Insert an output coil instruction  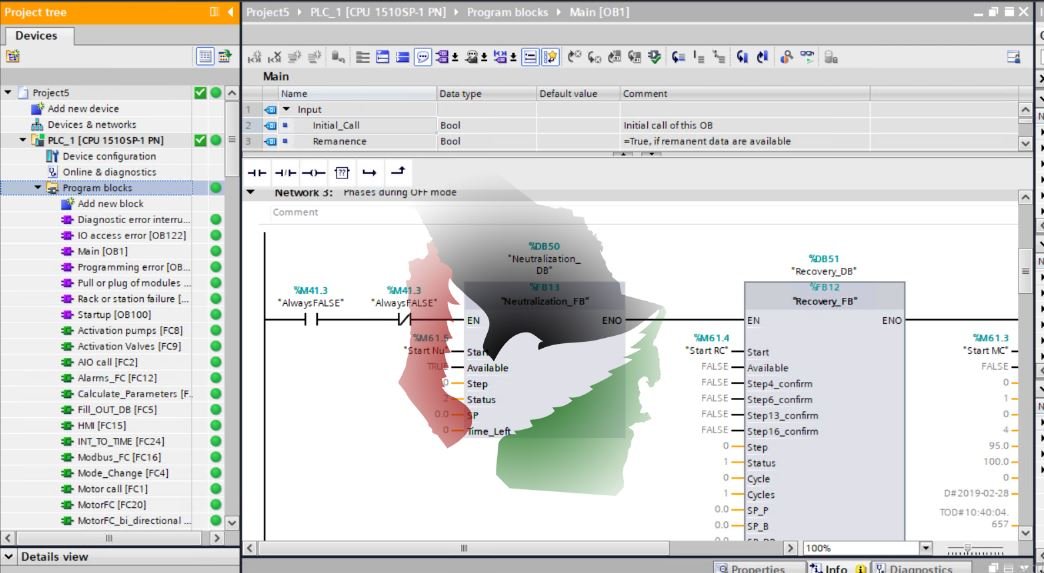click(313, 172)
